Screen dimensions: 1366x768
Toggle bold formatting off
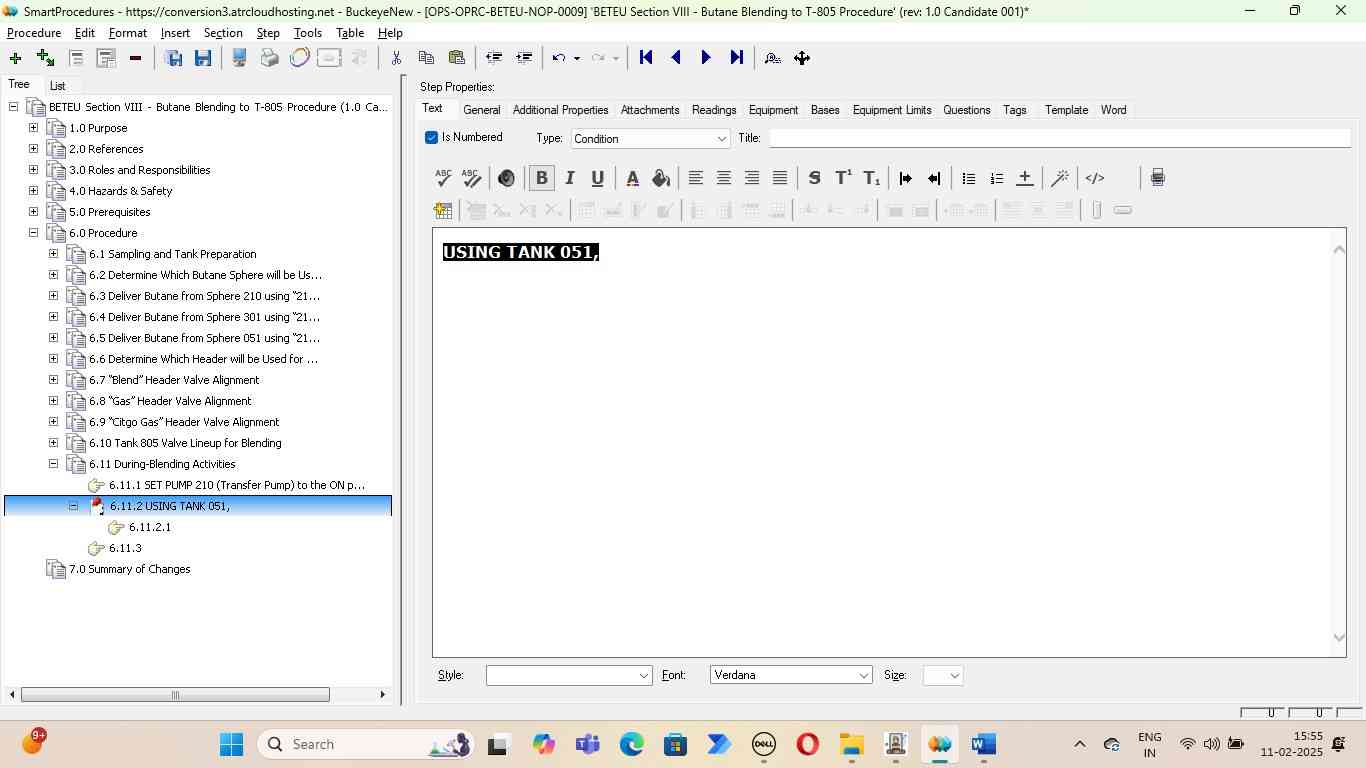[x=542, y=178]
